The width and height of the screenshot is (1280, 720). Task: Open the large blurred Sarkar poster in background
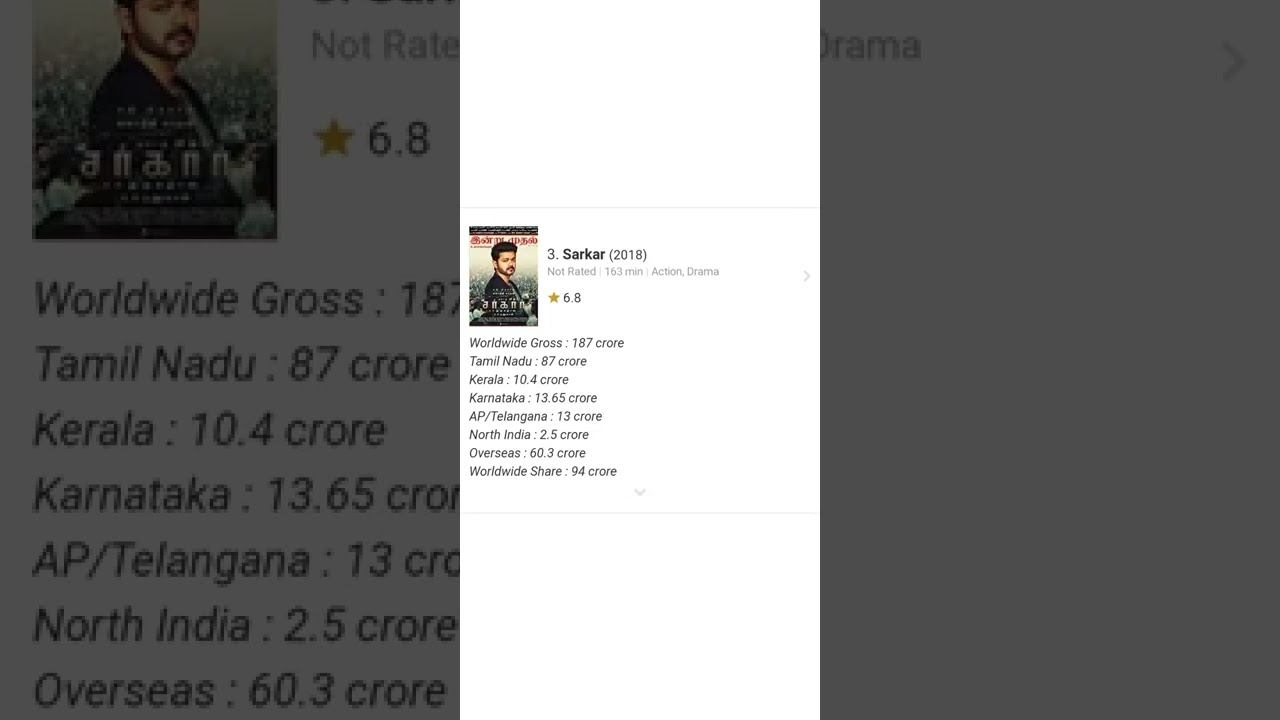pyautogui.click(x=155, y=119)
